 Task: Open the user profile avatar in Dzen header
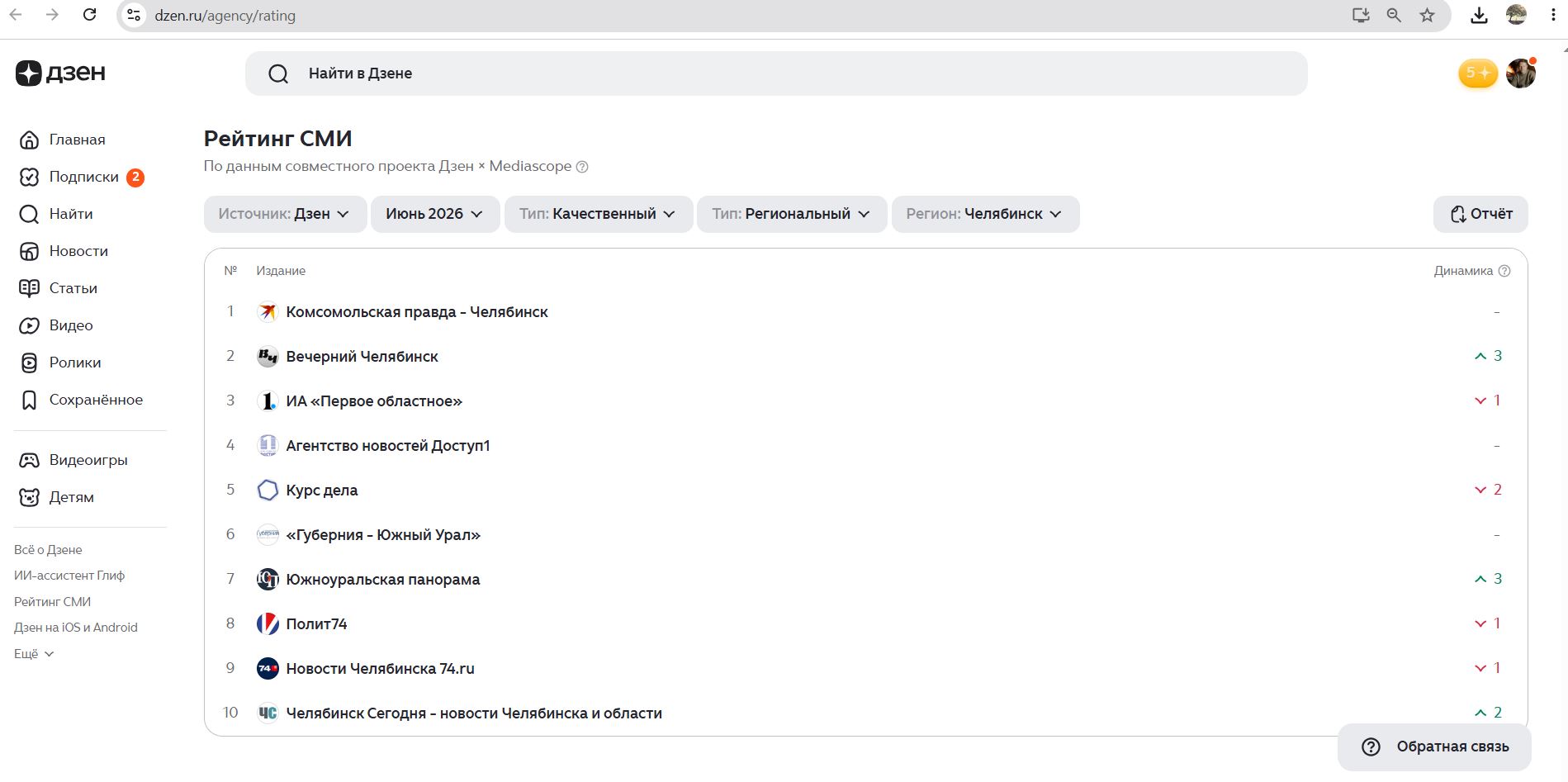(1521, 73)
